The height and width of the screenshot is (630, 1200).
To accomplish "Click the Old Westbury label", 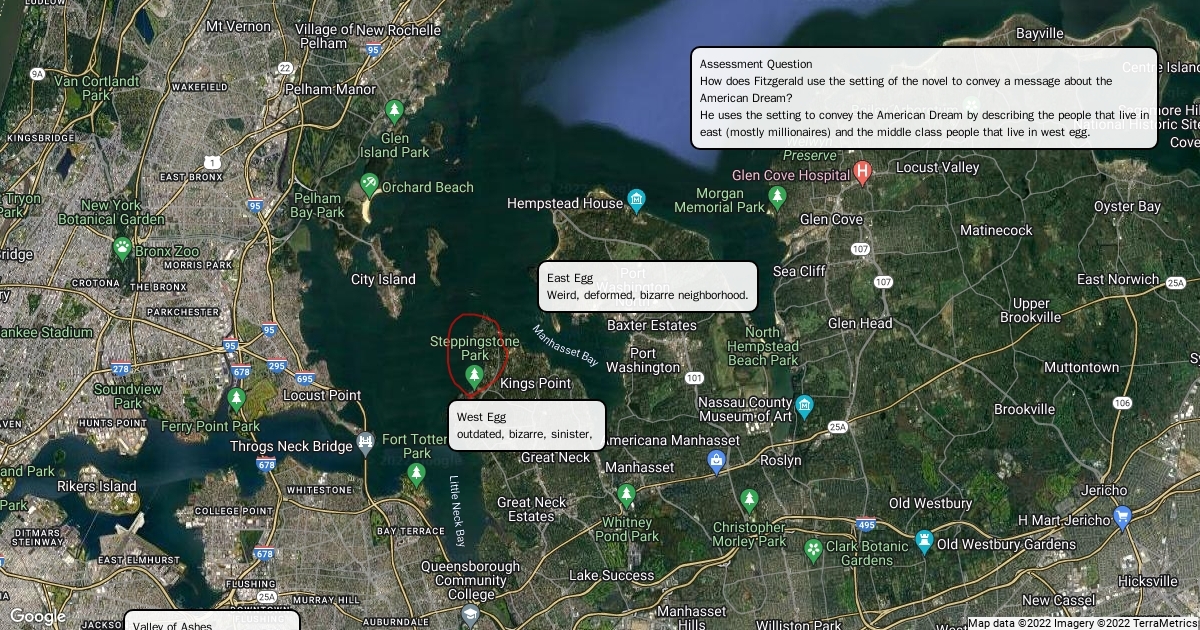I will [931, 503].
